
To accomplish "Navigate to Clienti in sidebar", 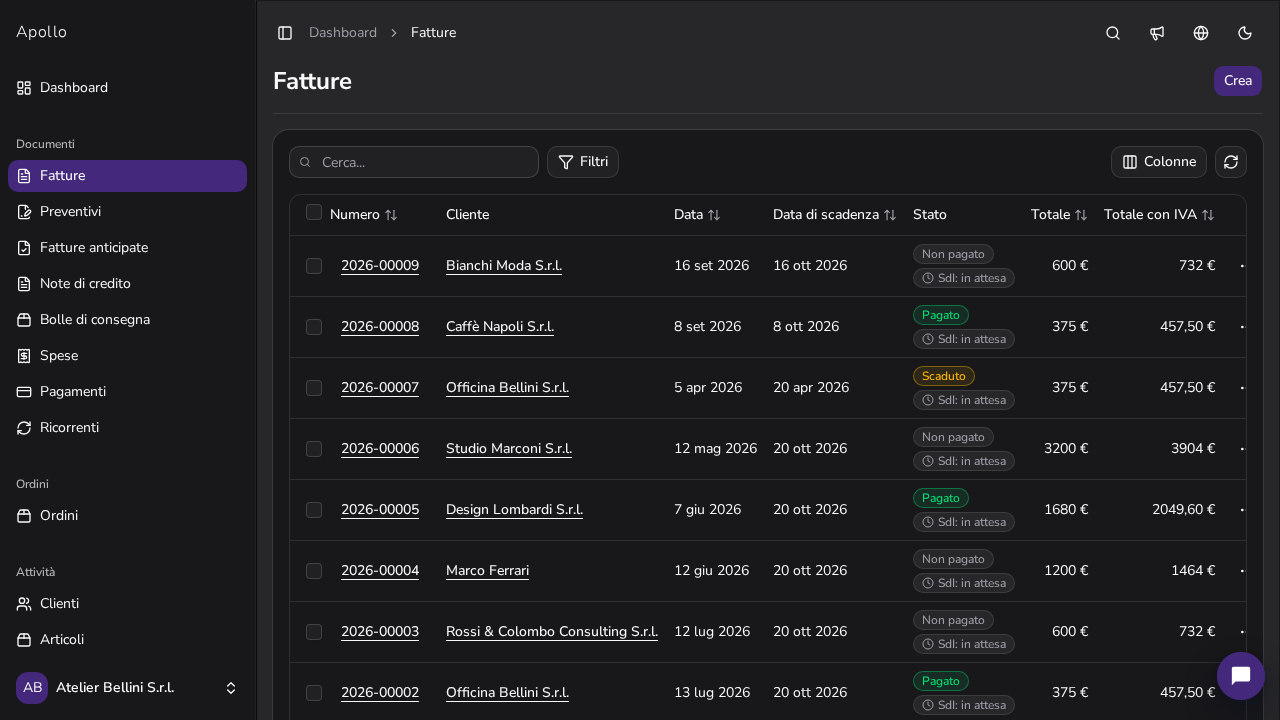I will point(127,604).
